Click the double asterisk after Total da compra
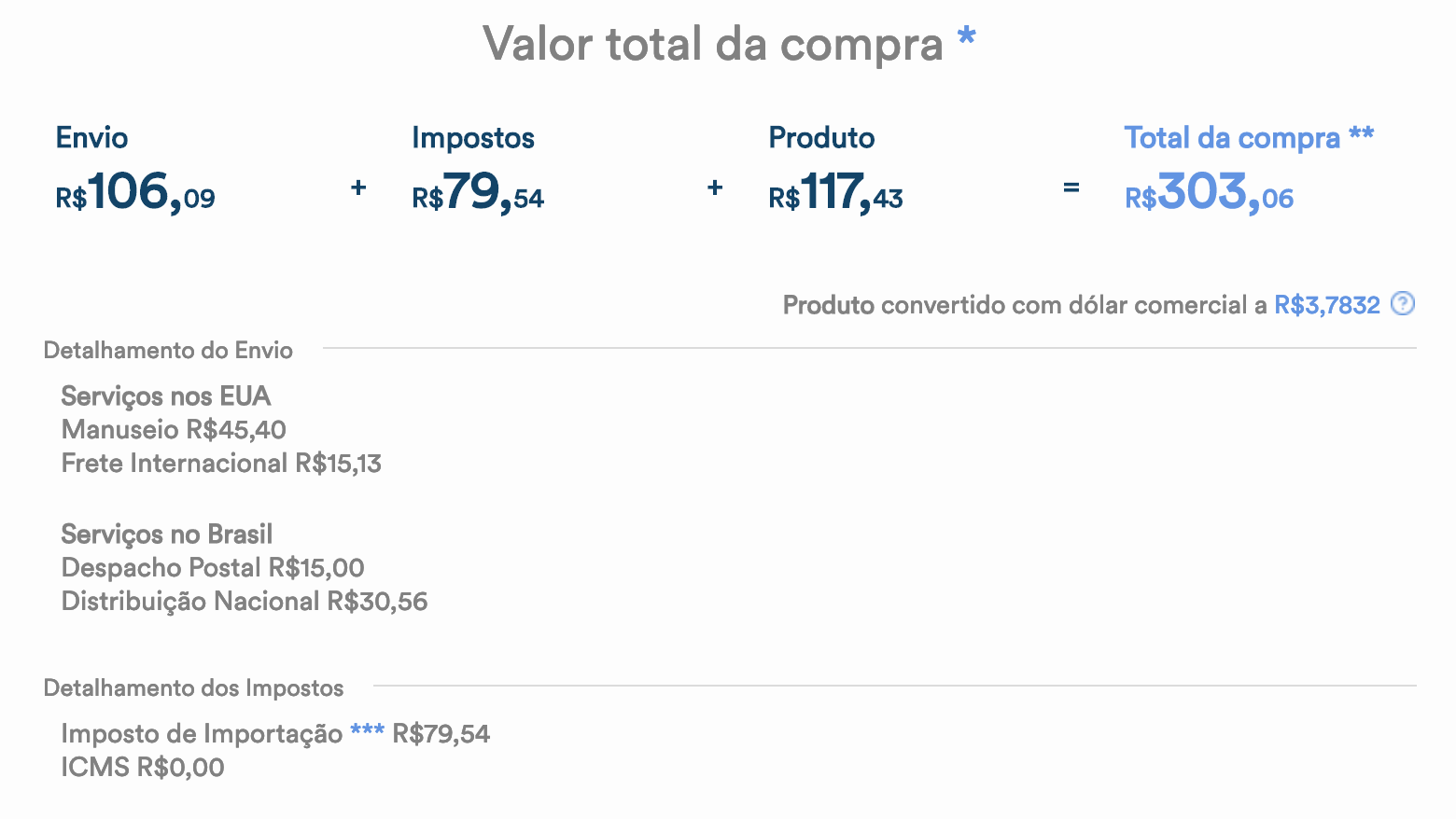The height and width of the screenshot is (819, 1456). click(1361, 133)
